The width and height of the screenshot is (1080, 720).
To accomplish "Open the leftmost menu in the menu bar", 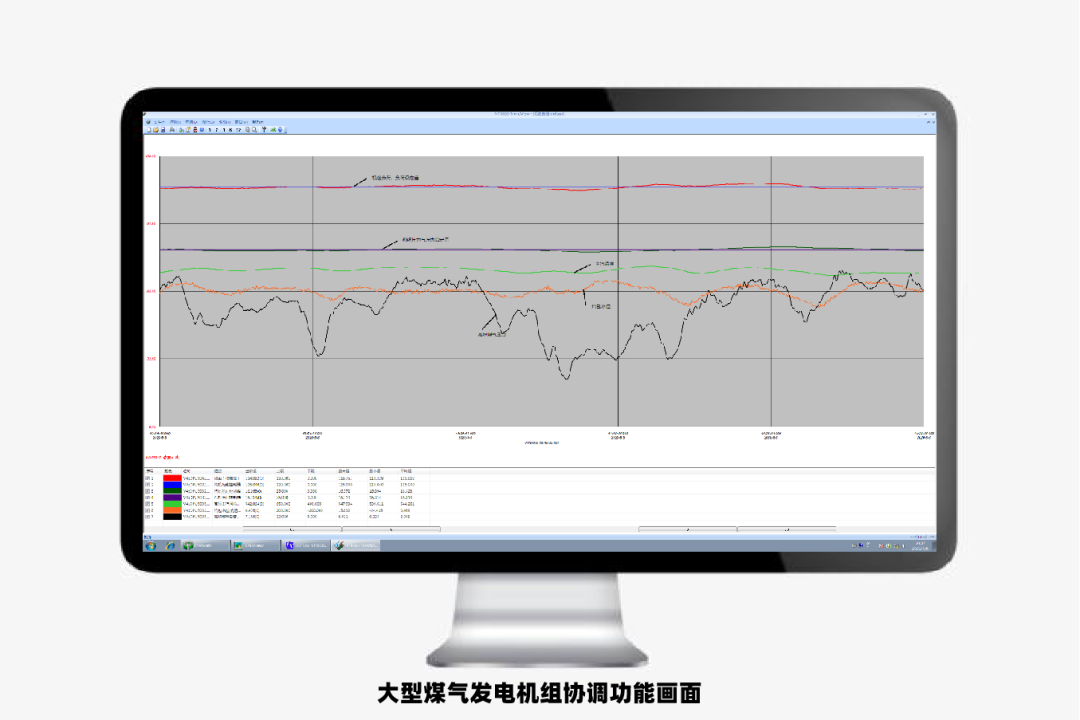I will tap(157, 122).
